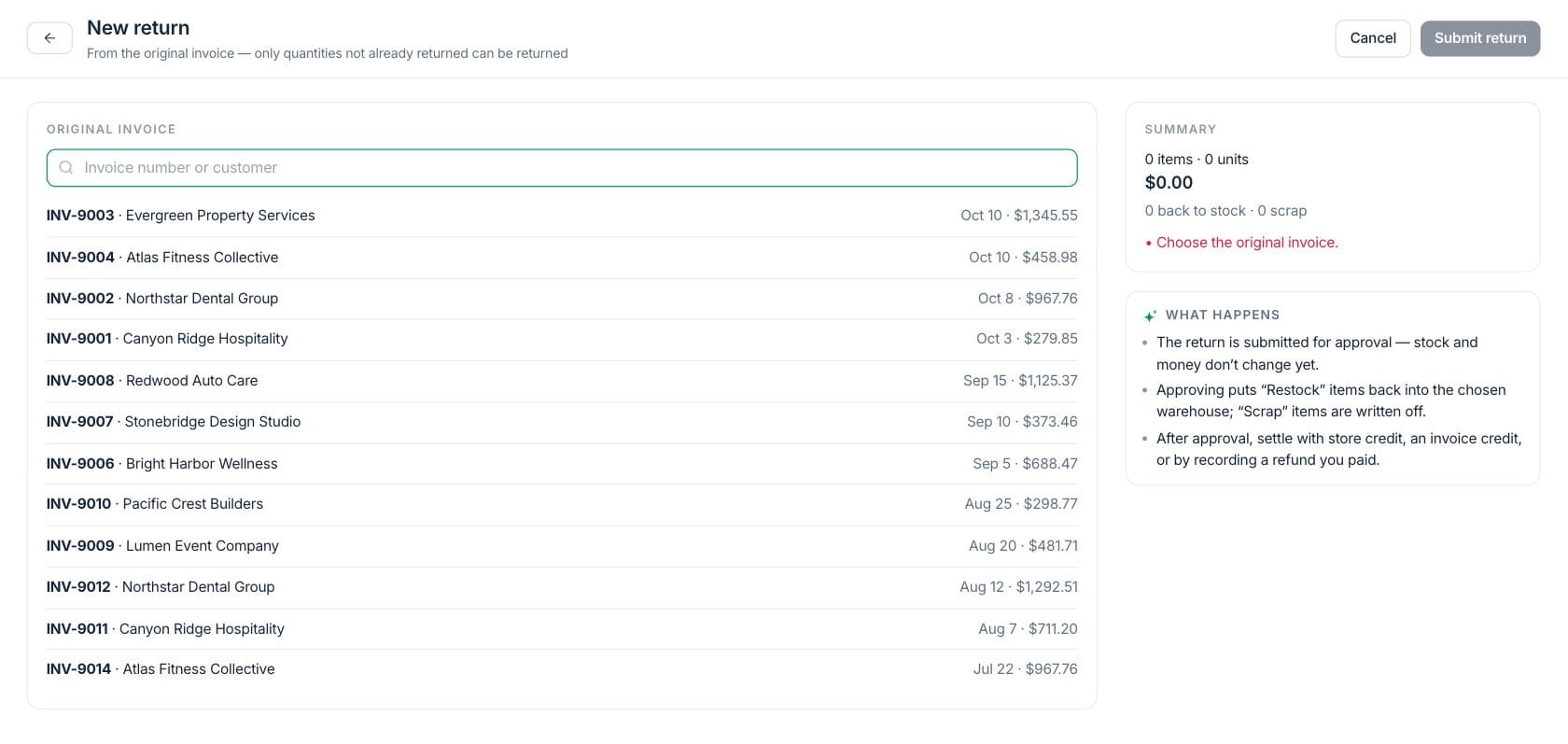
Task: Choose INV-9010 Pacific Crest Builders
Action: pyautogui.click(x=562, y=504)
